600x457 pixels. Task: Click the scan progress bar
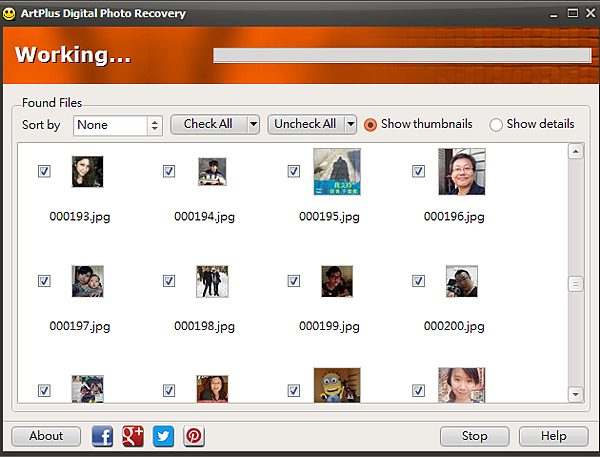tap(402, 55)
